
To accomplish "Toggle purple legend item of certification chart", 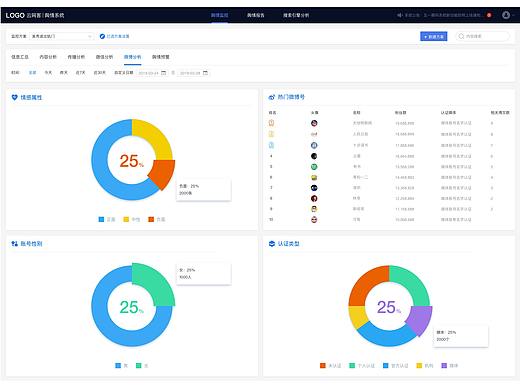I will (x=450, y=366).
